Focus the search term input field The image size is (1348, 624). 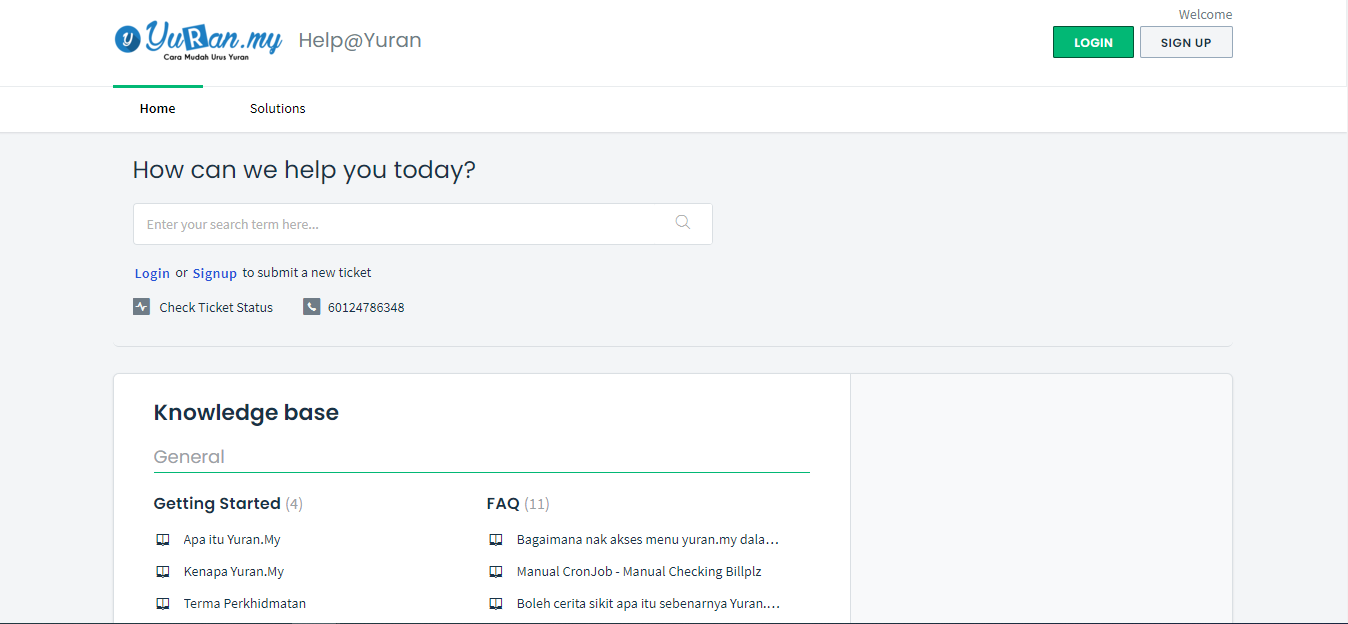point(423,224)
